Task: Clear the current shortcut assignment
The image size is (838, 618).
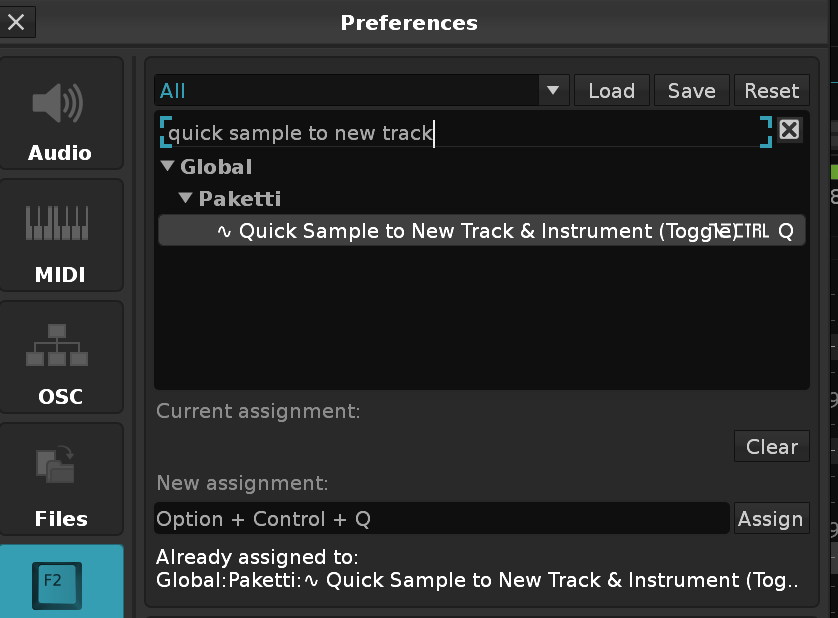Action: click(x=771, y=447)
